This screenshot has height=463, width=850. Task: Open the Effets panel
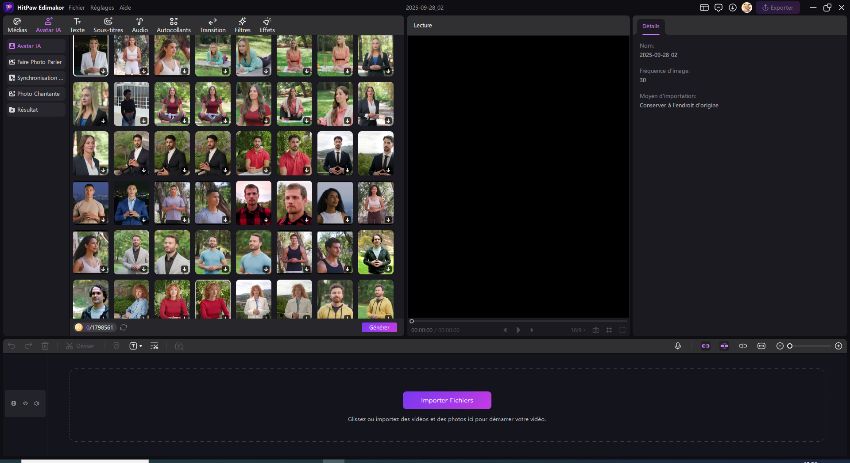[267, 25]
